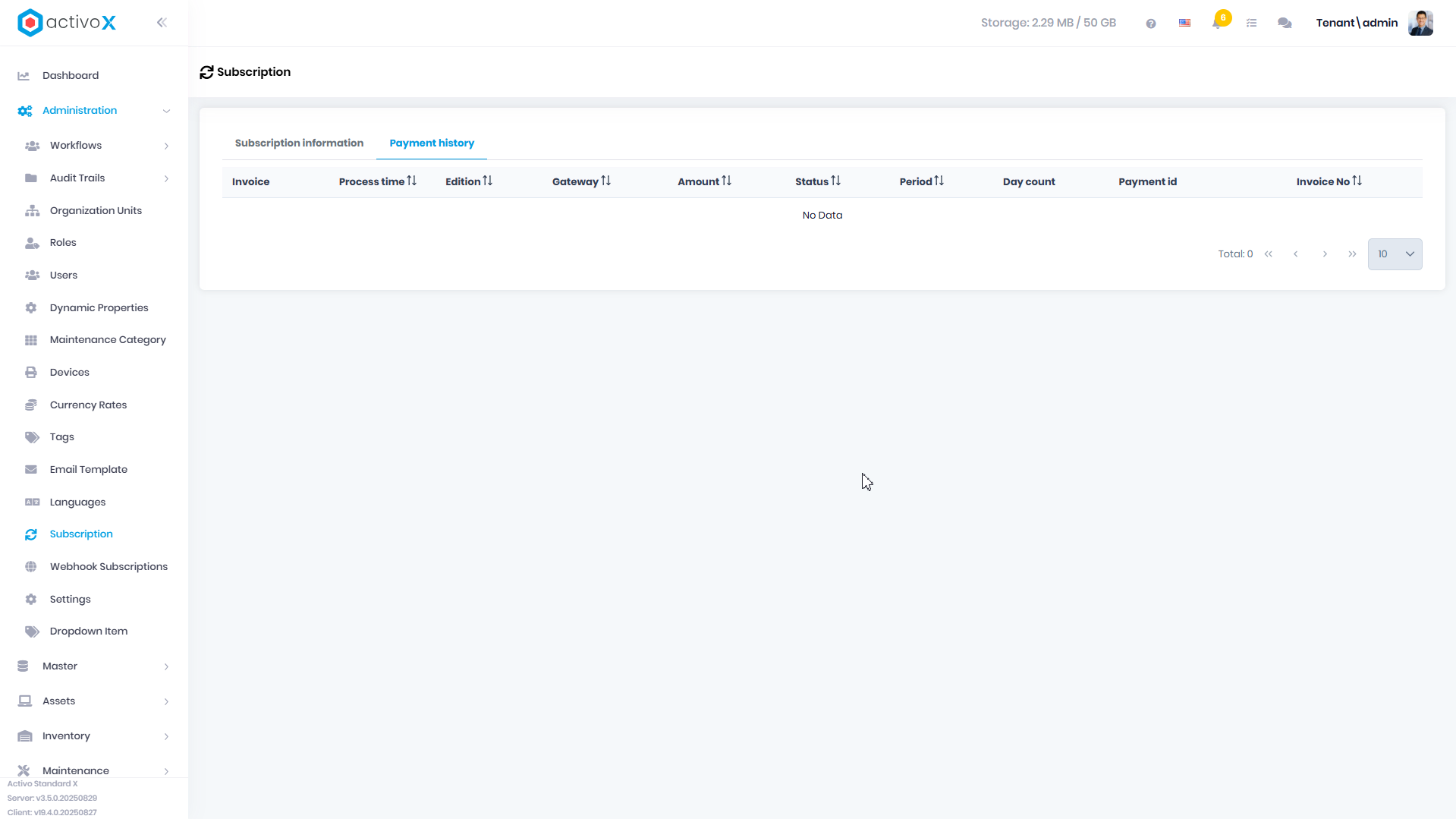Click the Server version text
Screen dimensions: 1456x819
52,799
